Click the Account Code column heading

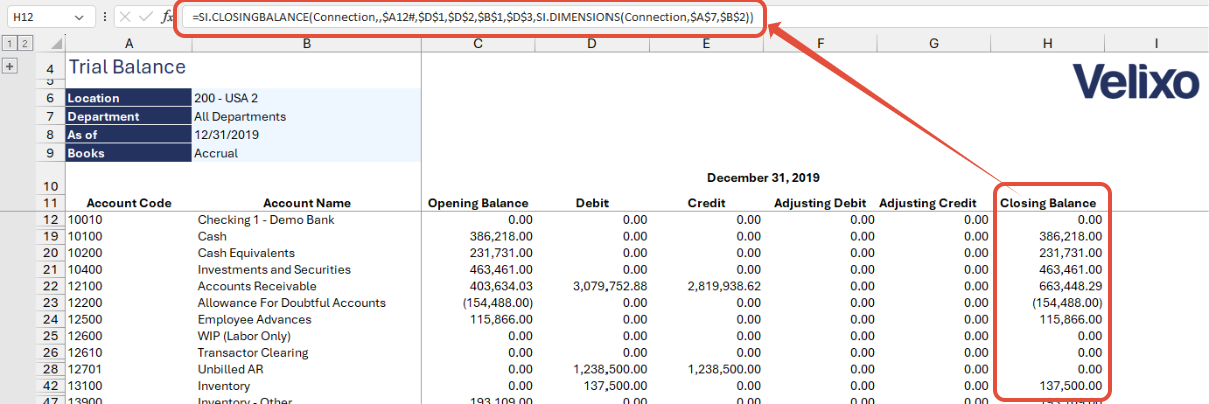(129, 203)
